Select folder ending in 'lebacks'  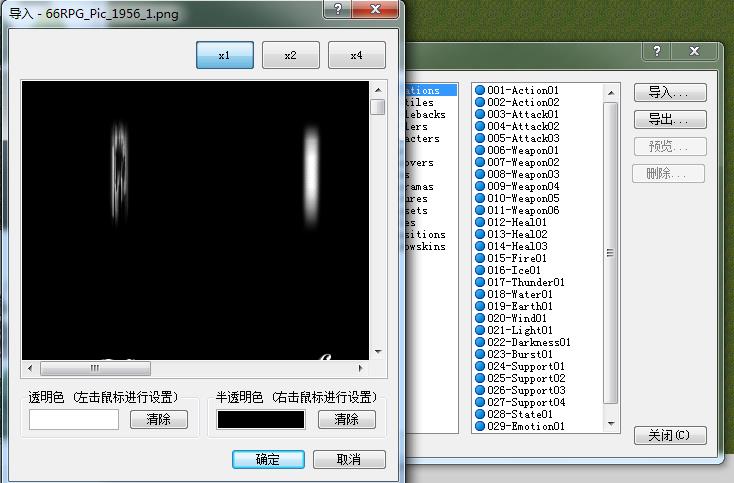pos(426,114)
